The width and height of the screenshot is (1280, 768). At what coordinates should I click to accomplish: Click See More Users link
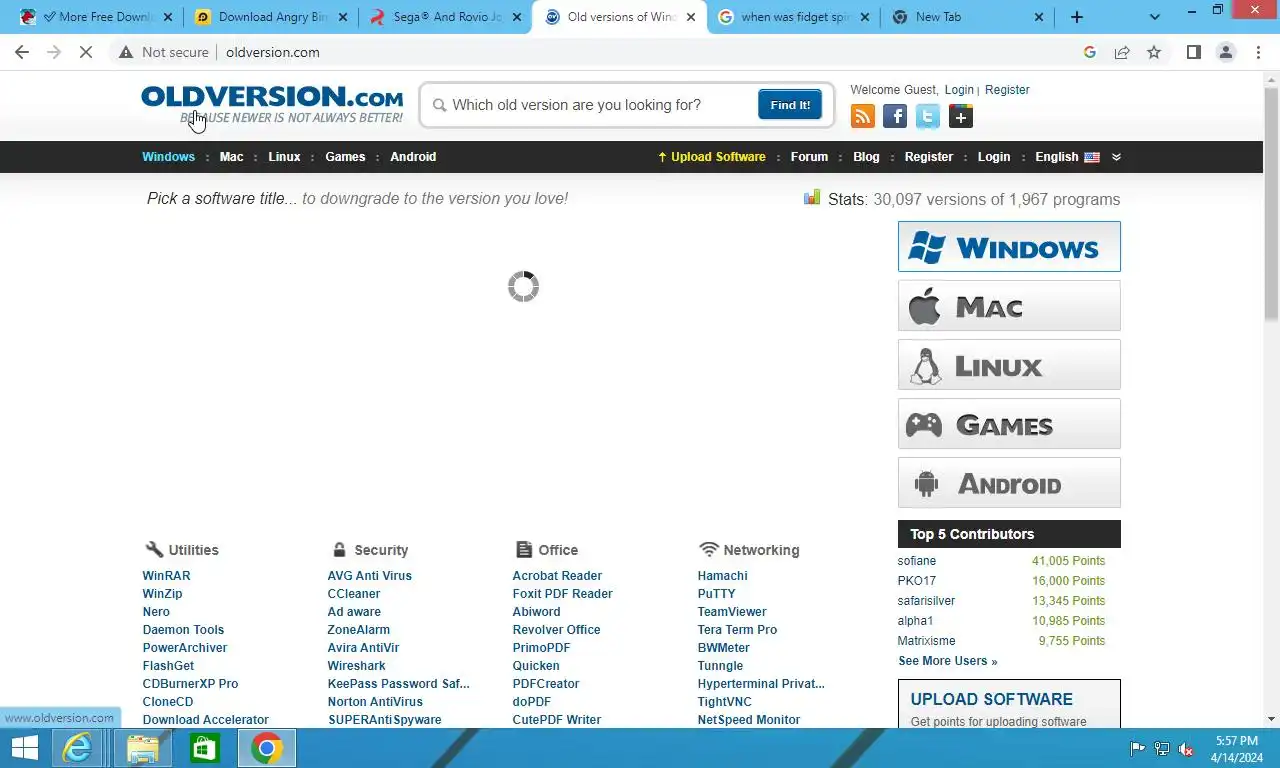tap(948, 661)
